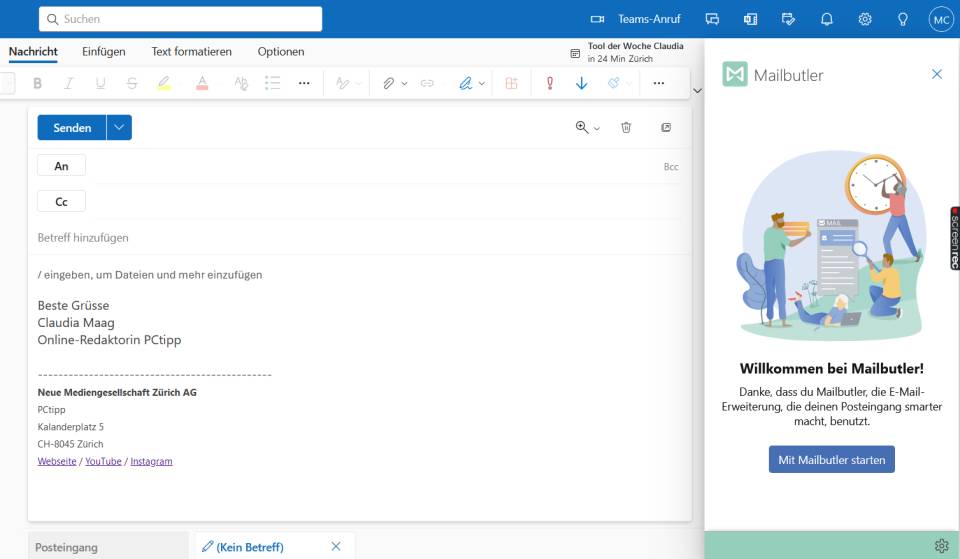
Task: Toggle italic formatting
Action: 69,83
